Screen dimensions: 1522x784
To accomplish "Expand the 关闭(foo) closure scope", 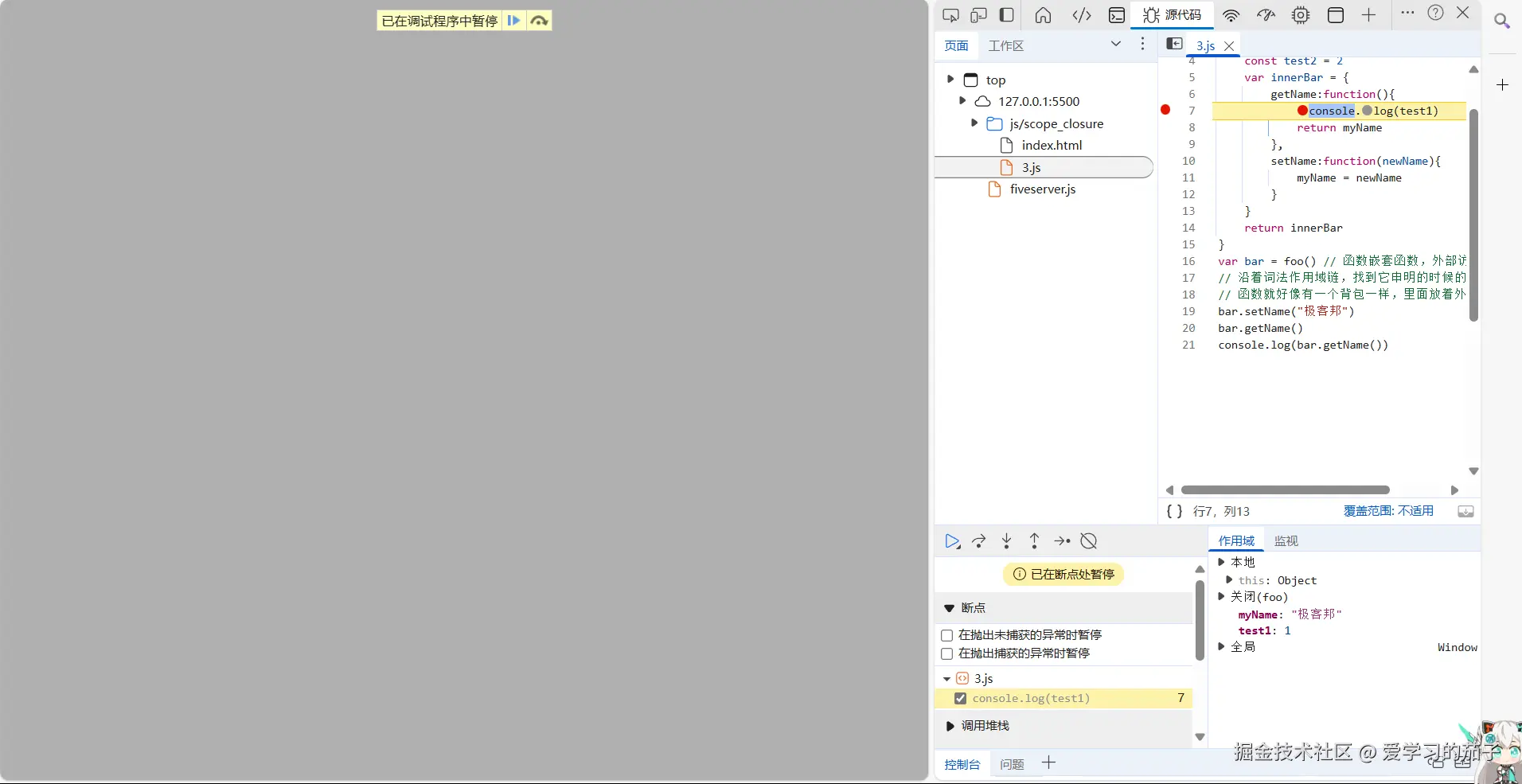I will 1221,596.
